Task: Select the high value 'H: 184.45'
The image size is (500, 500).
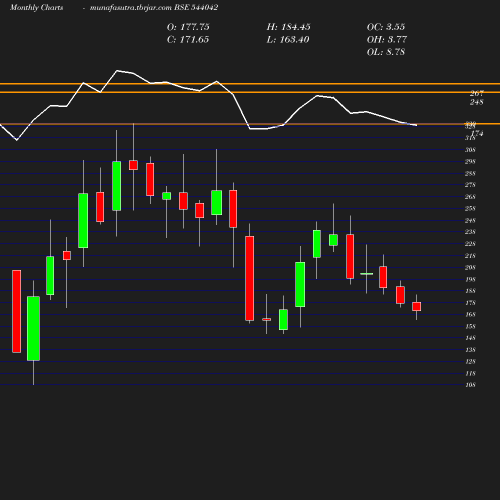Action: pyautogui.click(x=288, y=27)
